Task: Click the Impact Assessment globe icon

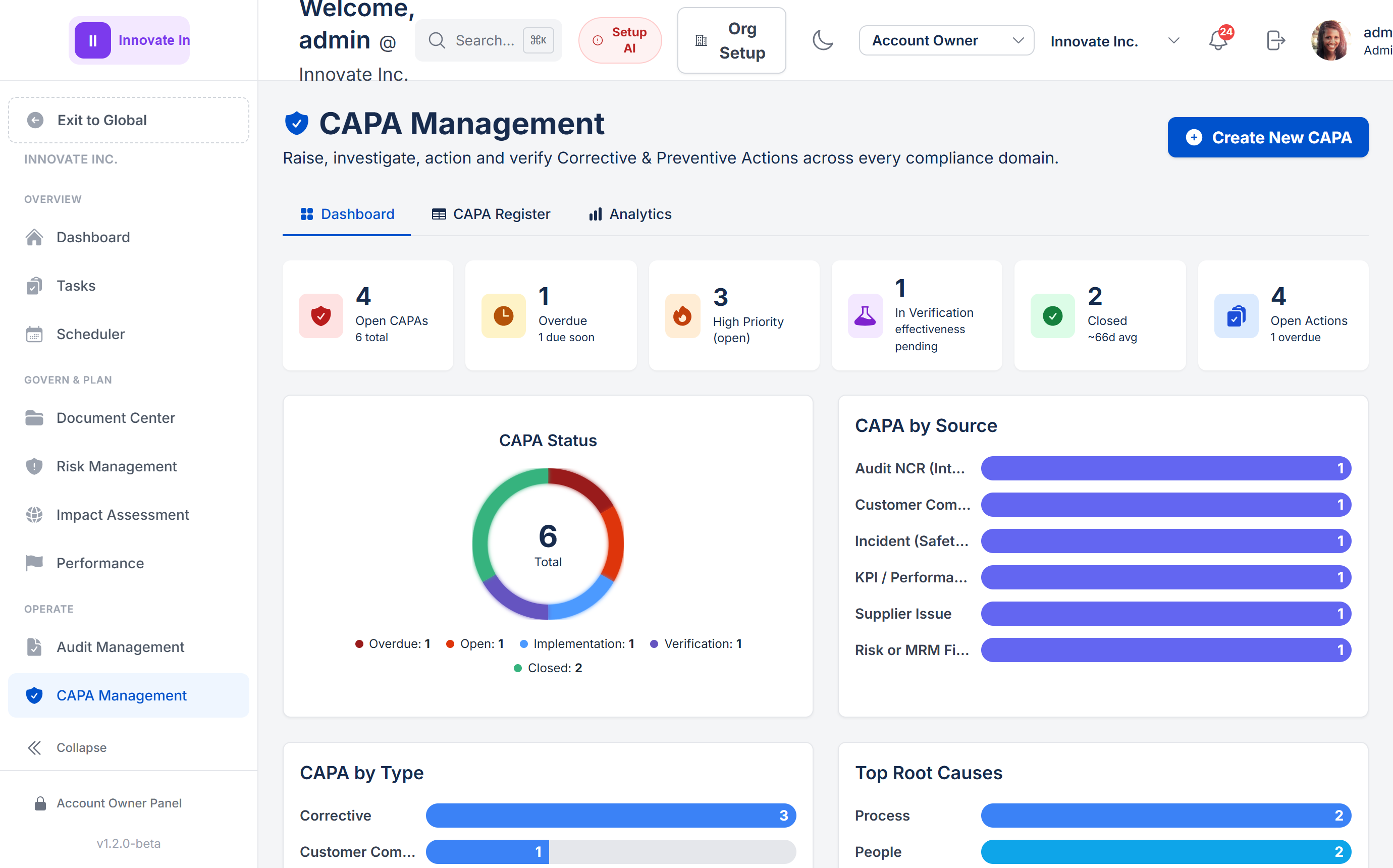Action: pyautogui.click(x=34, y=515)
